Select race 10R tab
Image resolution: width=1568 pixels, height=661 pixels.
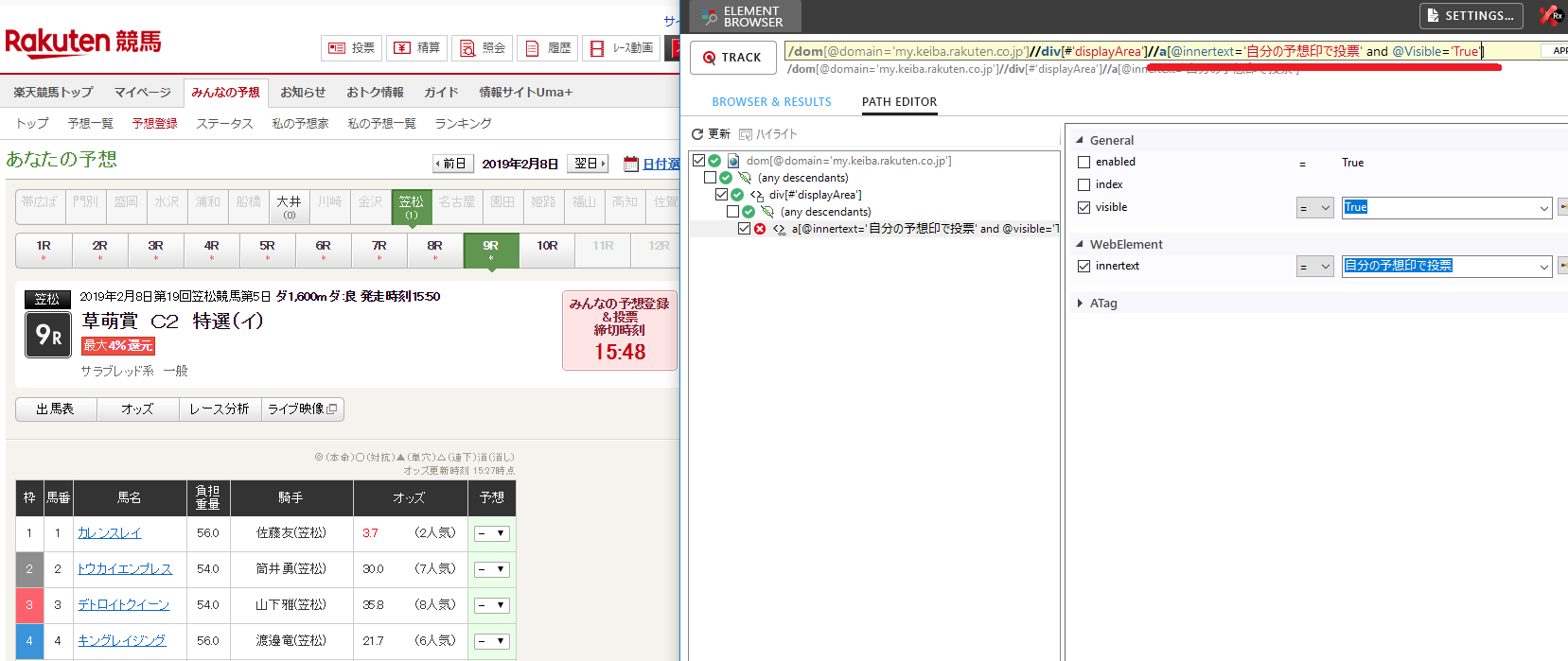click(547, 251)
